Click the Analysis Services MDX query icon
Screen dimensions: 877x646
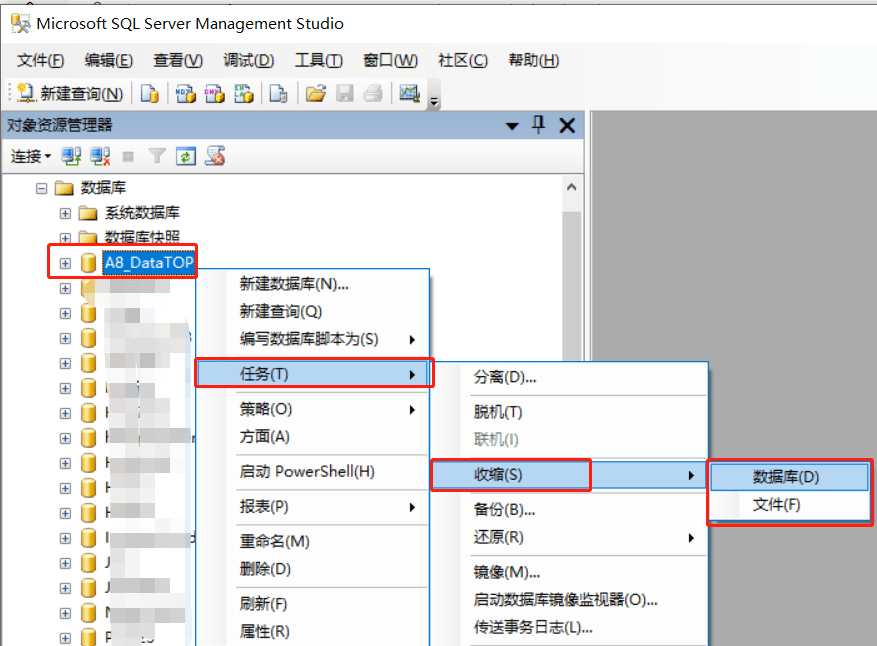185,93
